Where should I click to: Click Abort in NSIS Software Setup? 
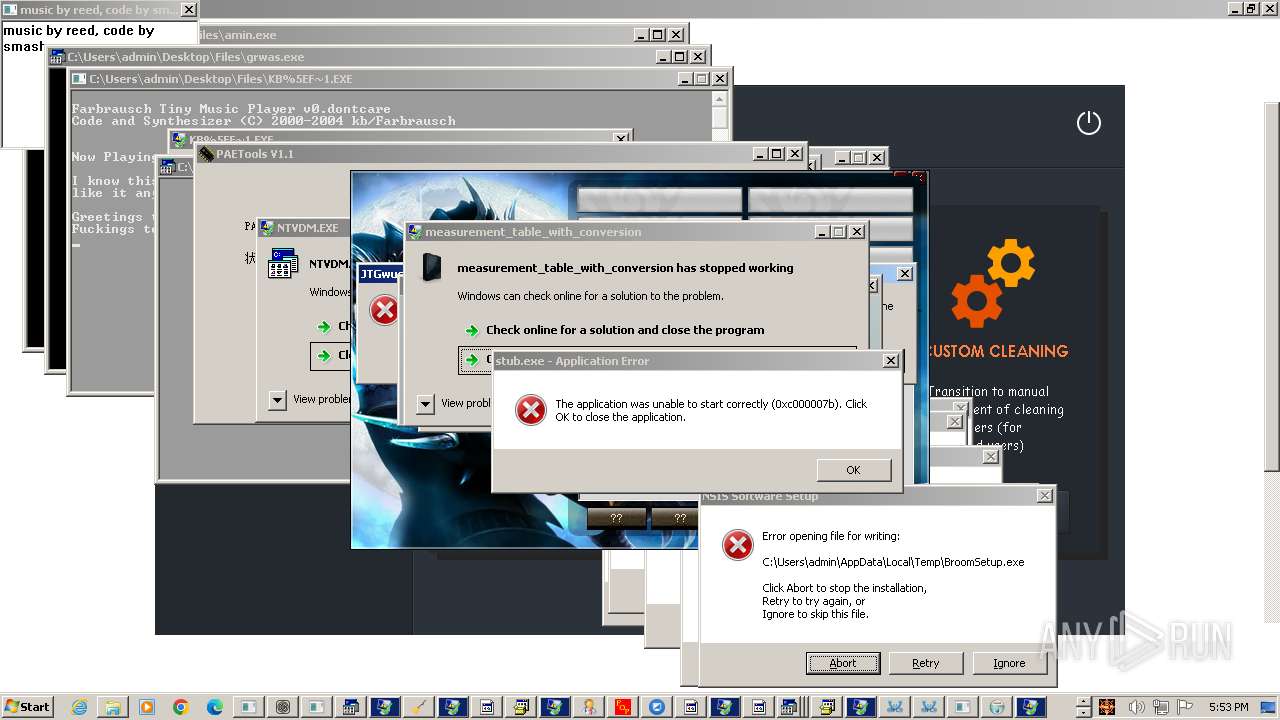coord(843,663)
